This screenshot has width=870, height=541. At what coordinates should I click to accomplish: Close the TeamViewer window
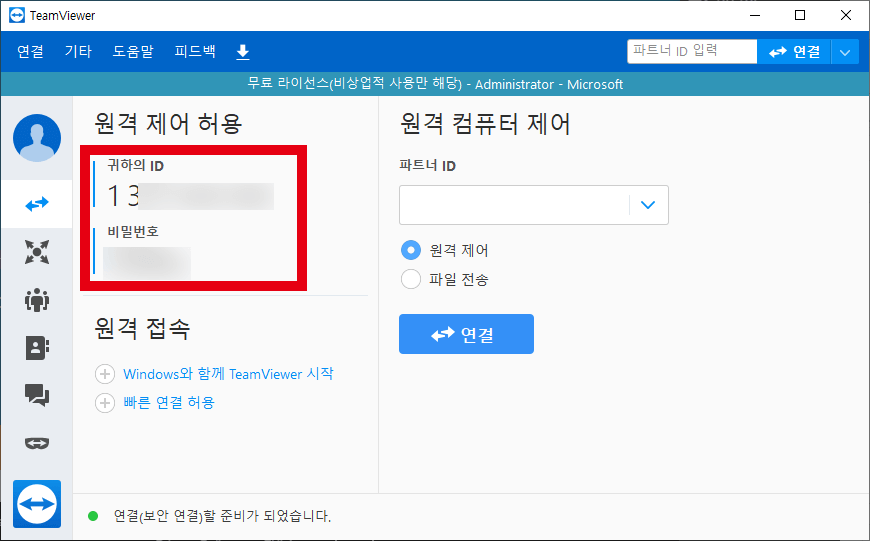coord(846,15)
